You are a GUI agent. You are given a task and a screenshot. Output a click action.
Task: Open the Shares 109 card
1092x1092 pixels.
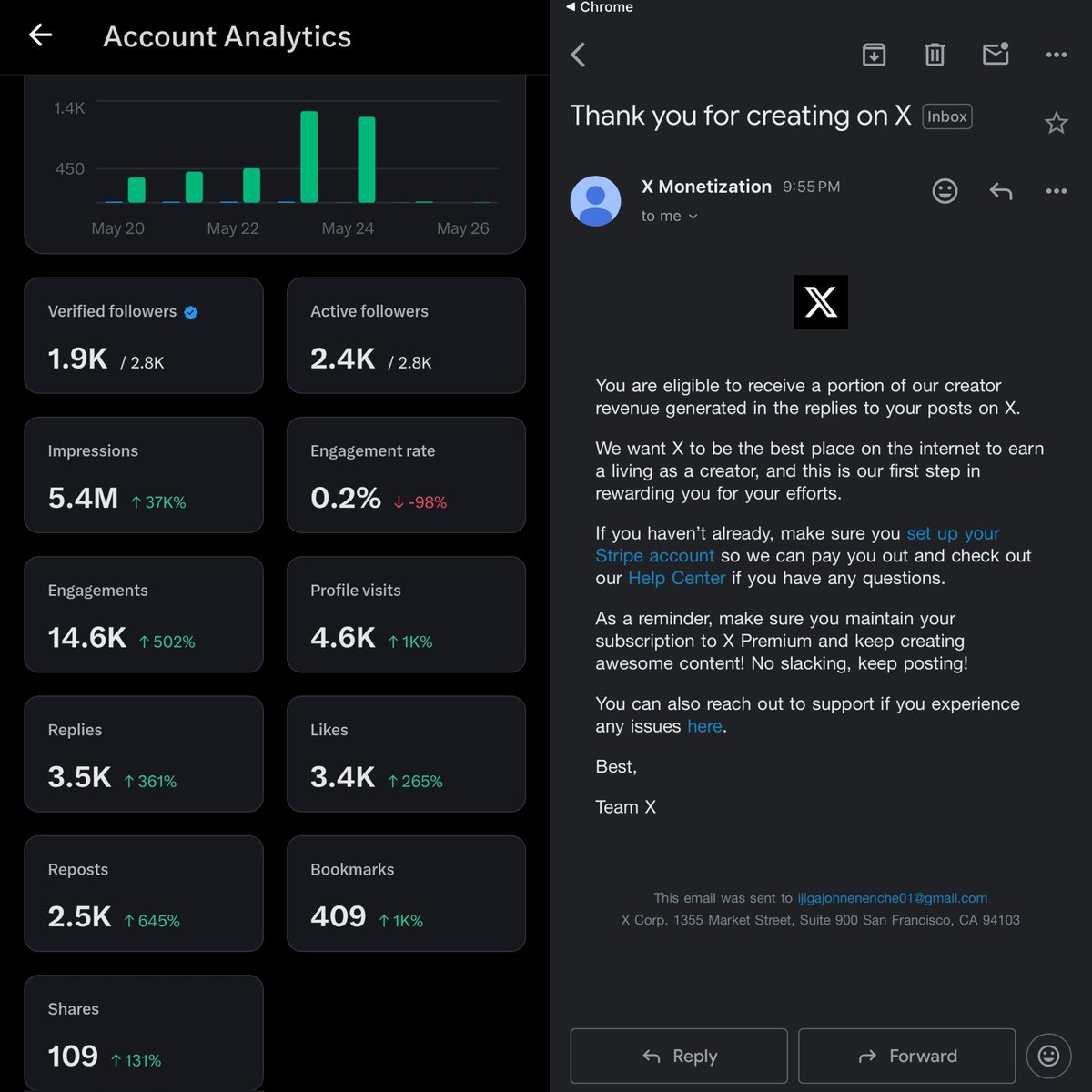(x=144, y=1033)
